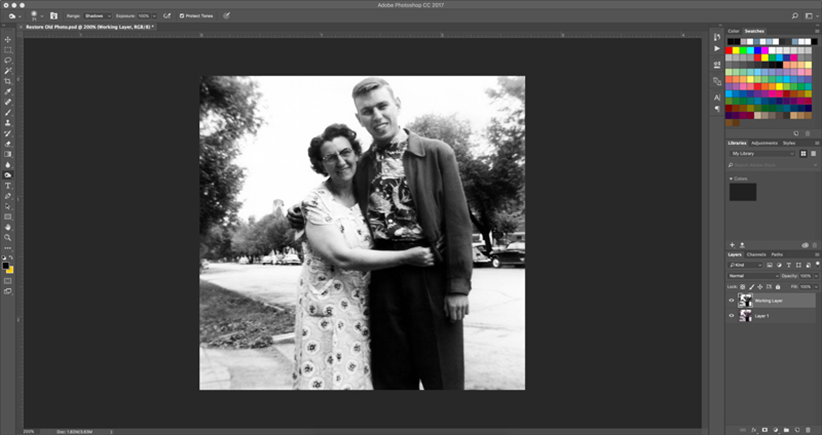Enable airbrush-style build-up in options bar

click(x=167, y=16)
